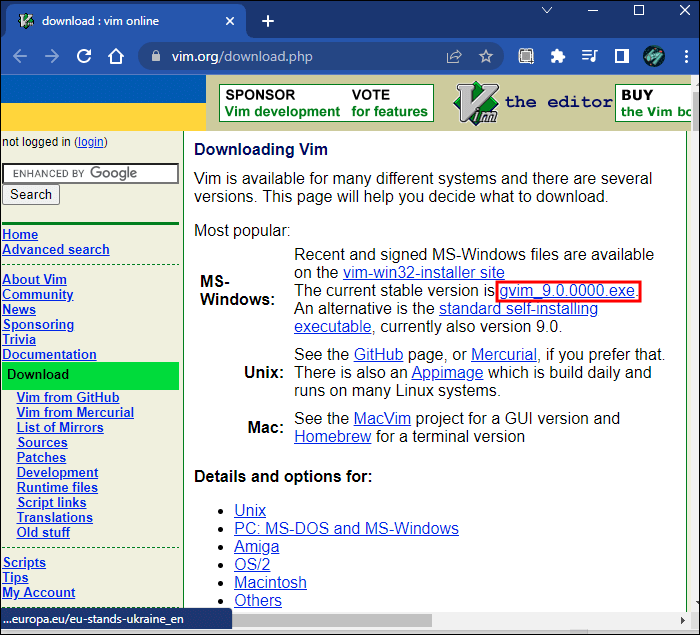Open My Account link

click(38, 593)
